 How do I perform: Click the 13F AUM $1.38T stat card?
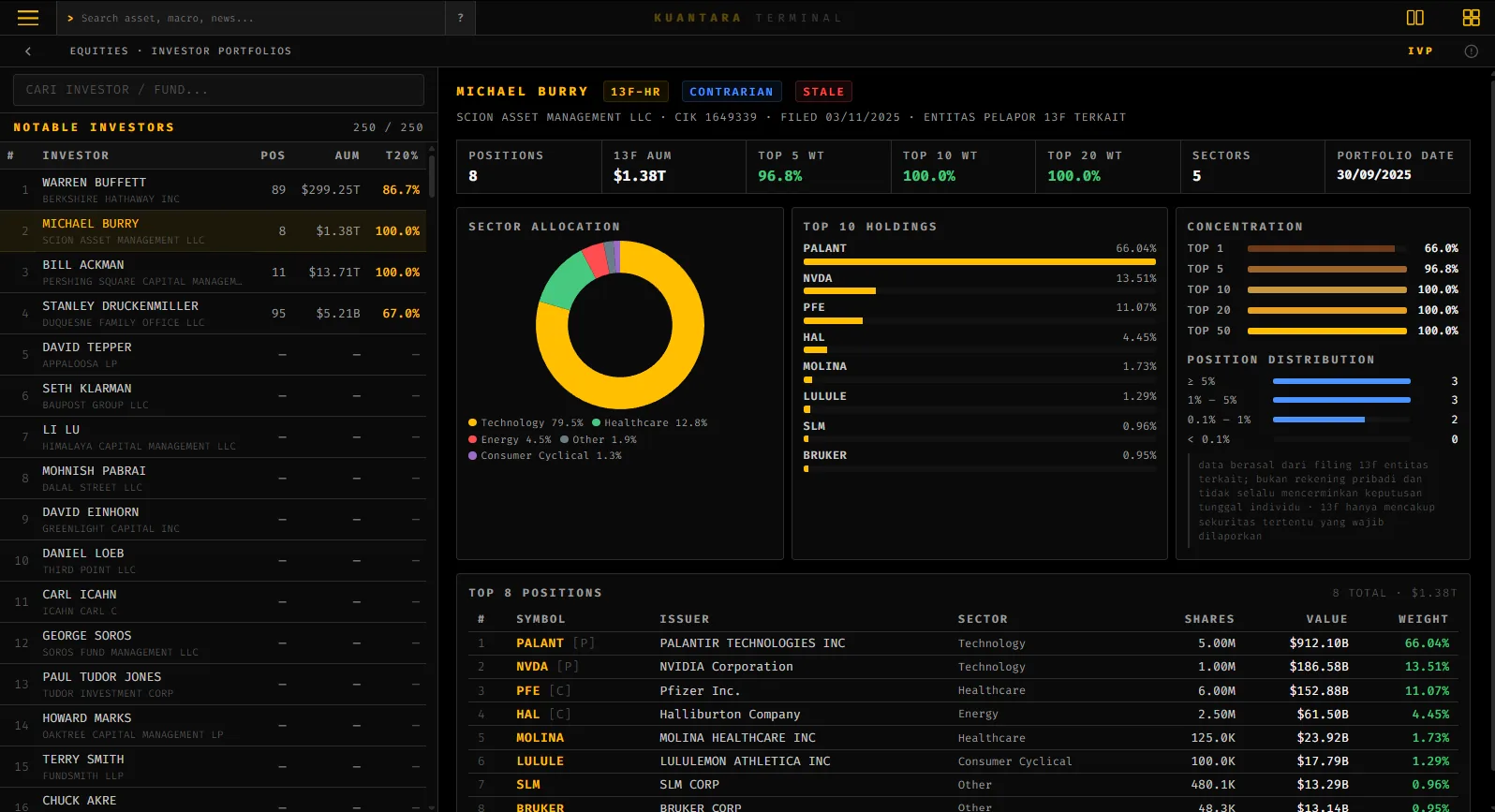click(x=673, y=167)
